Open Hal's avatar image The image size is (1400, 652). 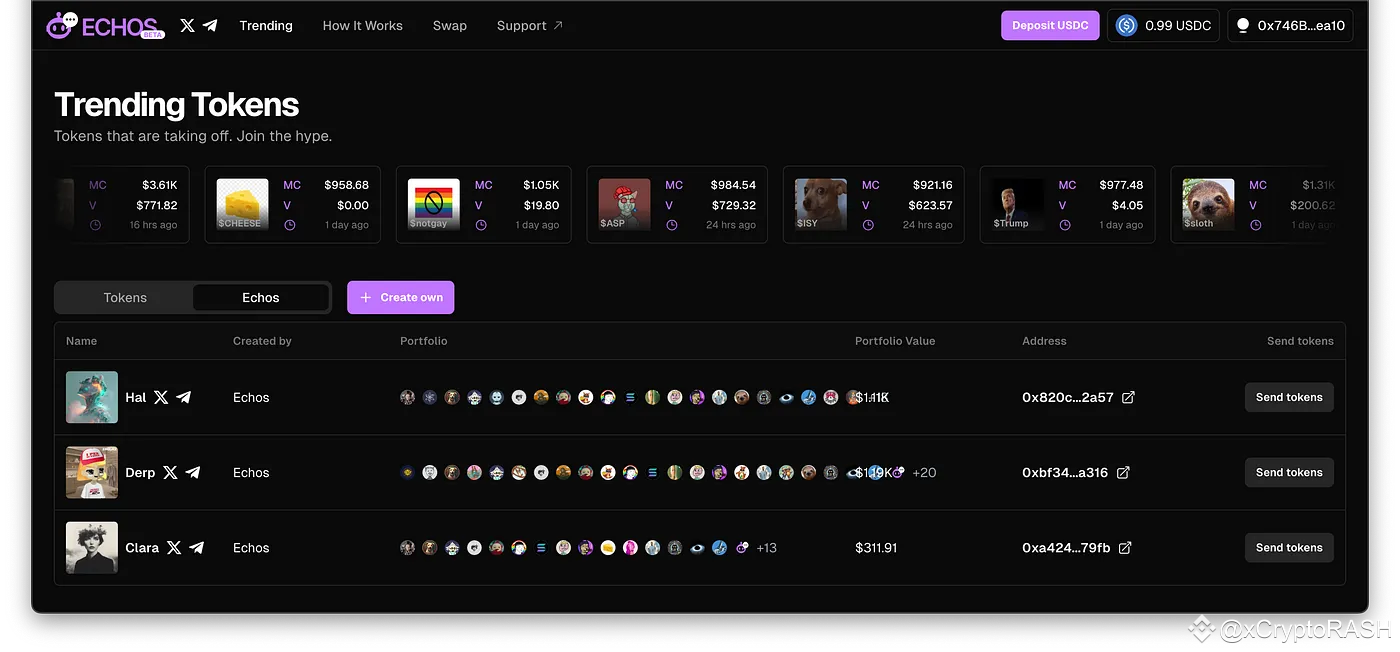pyautogui.click(x=92, y=397)
